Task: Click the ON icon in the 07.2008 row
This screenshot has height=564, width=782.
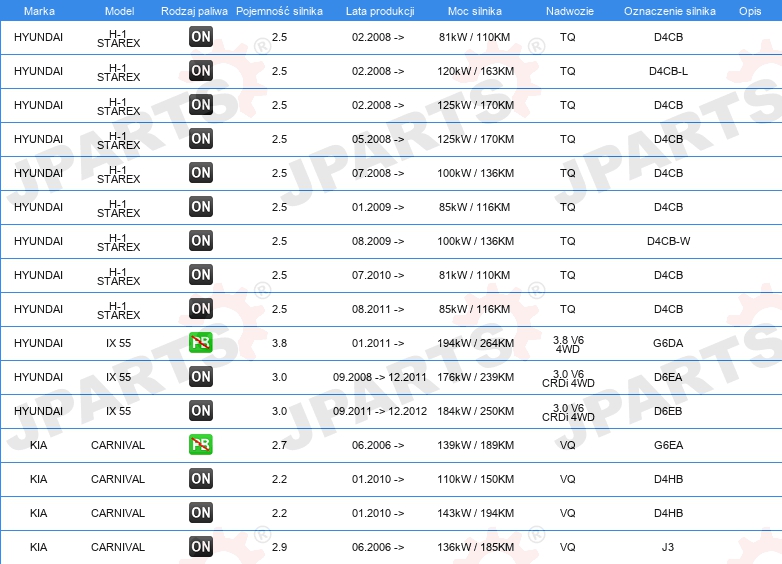Action: [201, 172]
